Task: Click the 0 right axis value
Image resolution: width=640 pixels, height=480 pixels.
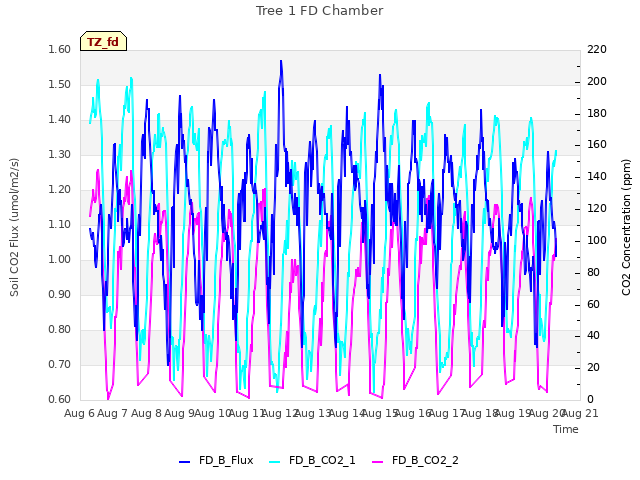Action: (590, 399)
